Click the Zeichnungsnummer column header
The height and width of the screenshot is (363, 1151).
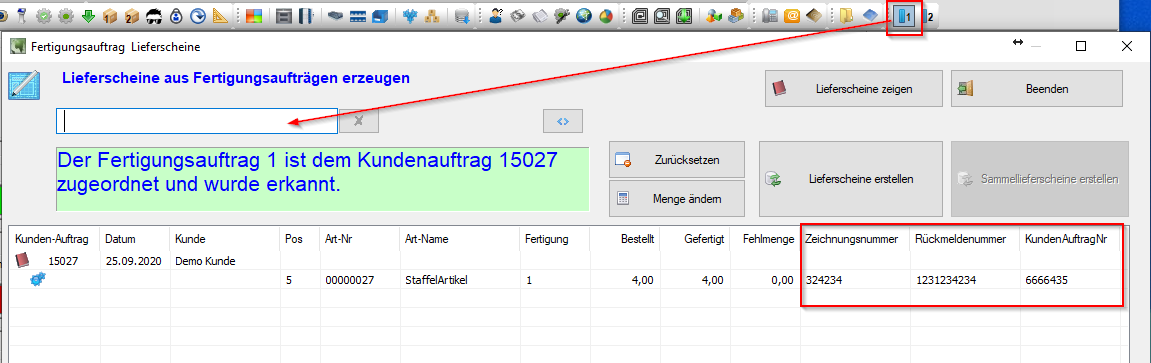852,239
